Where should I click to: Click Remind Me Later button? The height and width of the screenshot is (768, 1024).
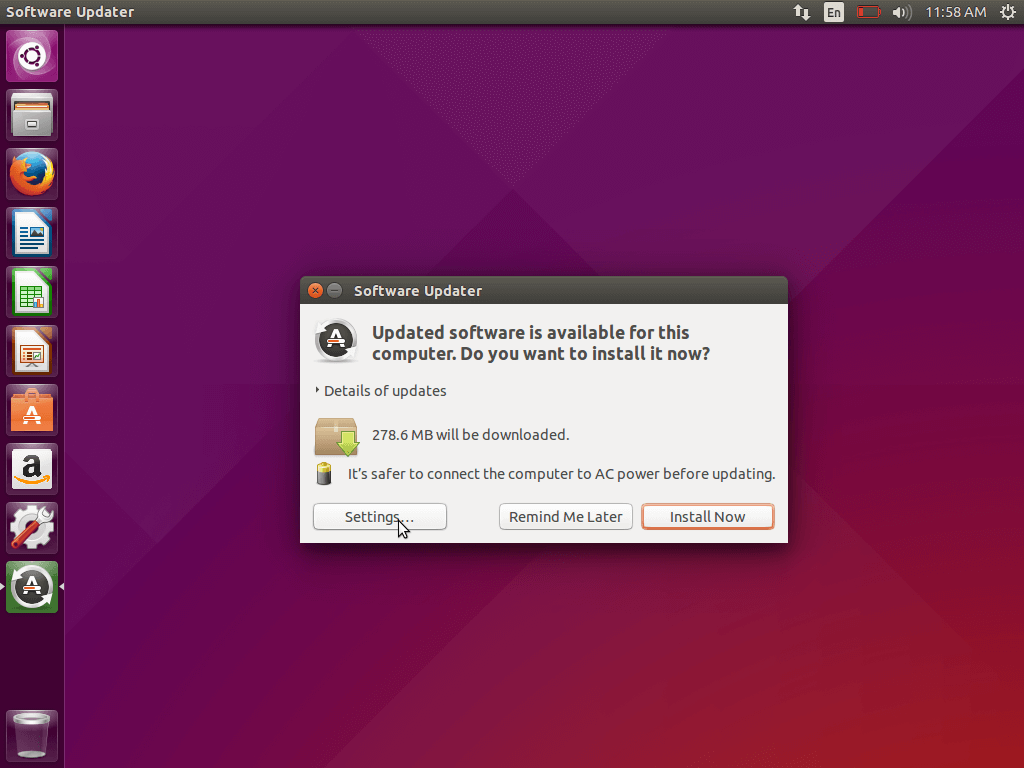click(565, 517)
